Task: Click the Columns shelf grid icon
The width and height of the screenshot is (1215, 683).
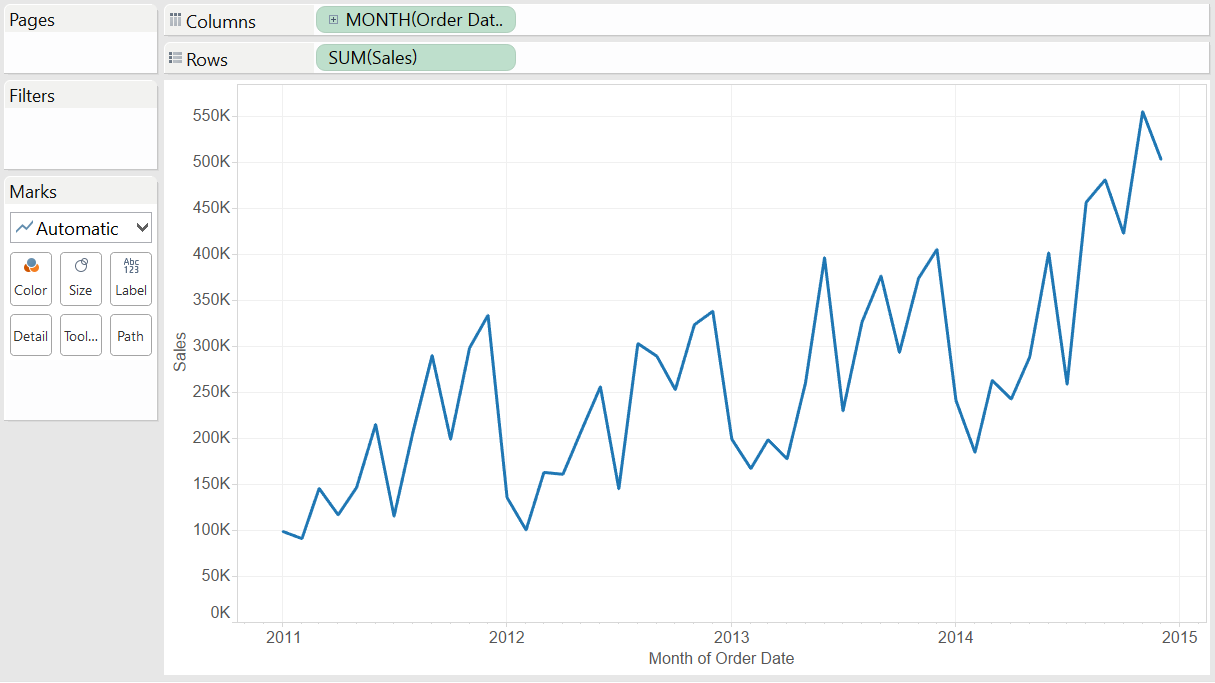Action: pos(175,20)
